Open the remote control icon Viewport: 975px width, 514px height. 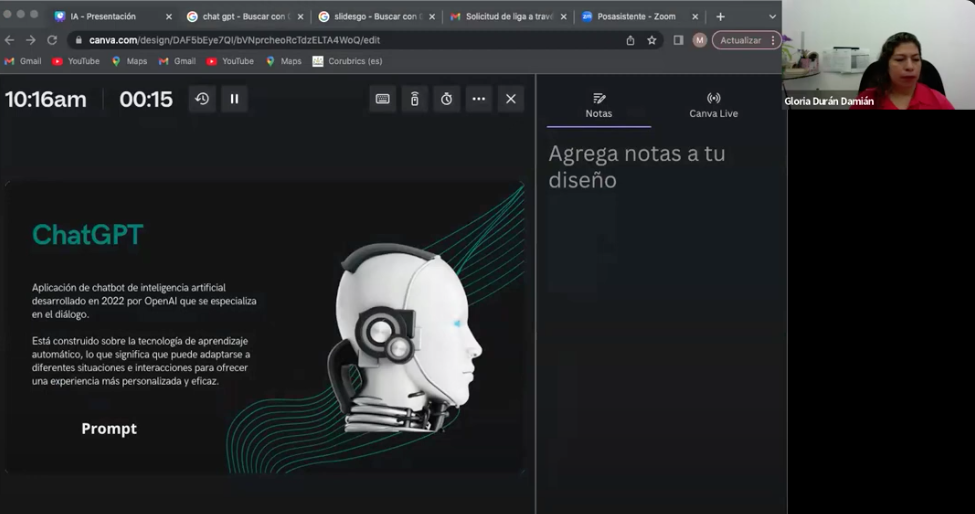pyautogui.click(x=415, y=99)
